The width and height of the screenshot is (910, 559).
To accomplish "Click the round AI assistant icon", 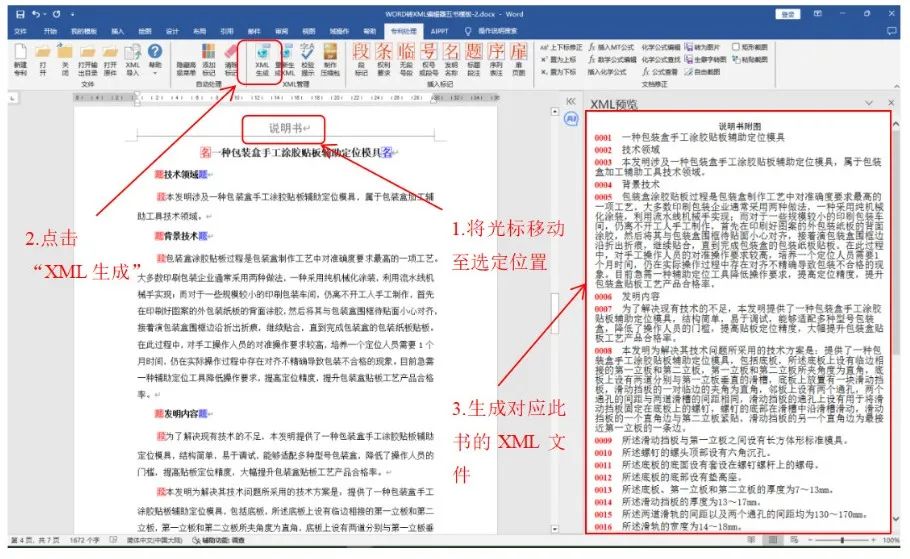I will coord(571,119).
